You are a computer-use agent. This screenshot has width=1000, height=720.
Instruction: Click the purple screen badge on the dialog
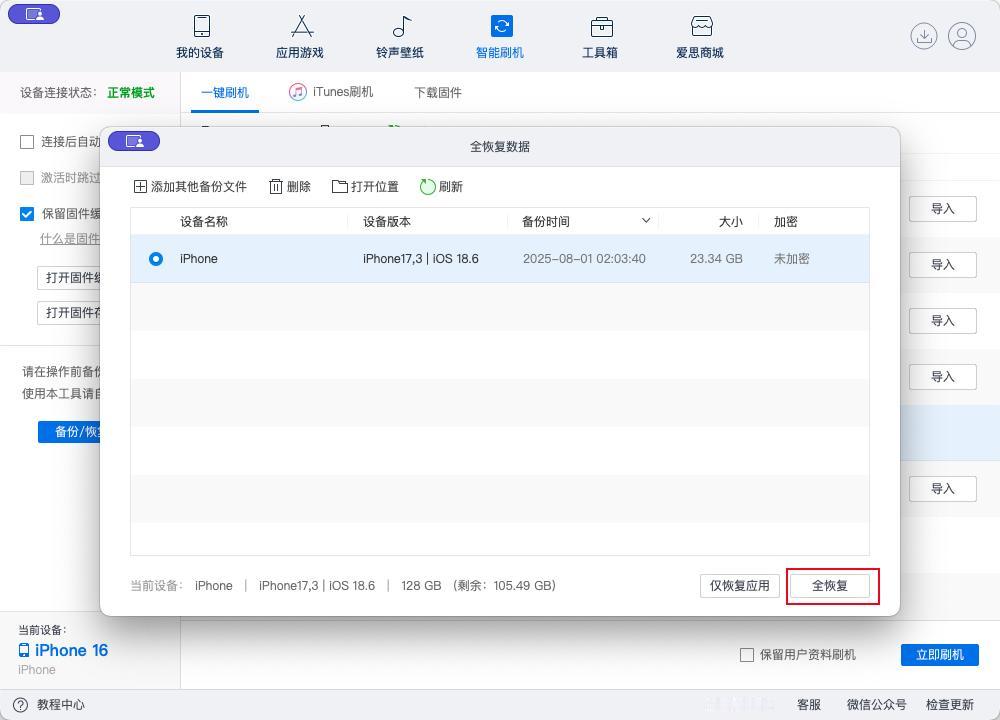(x=134, y=141)
